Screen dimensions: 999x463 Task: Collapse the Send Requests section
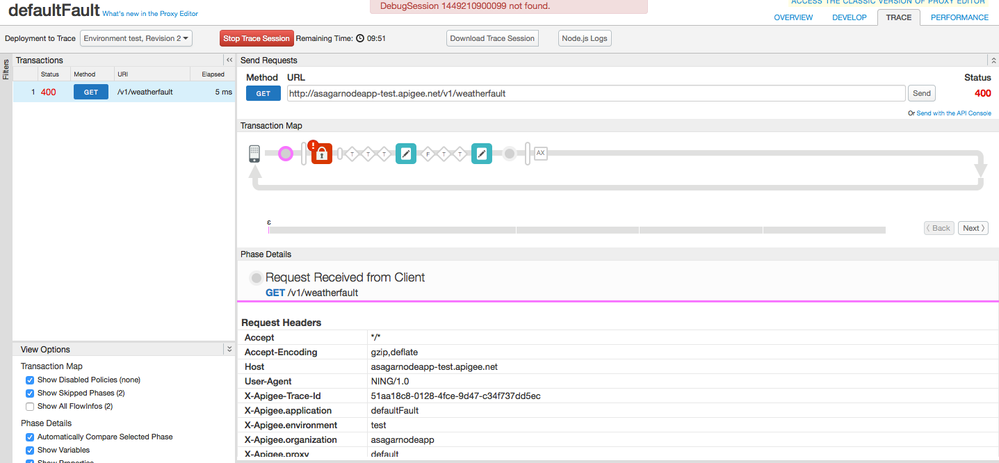click(x=993, y=60)
